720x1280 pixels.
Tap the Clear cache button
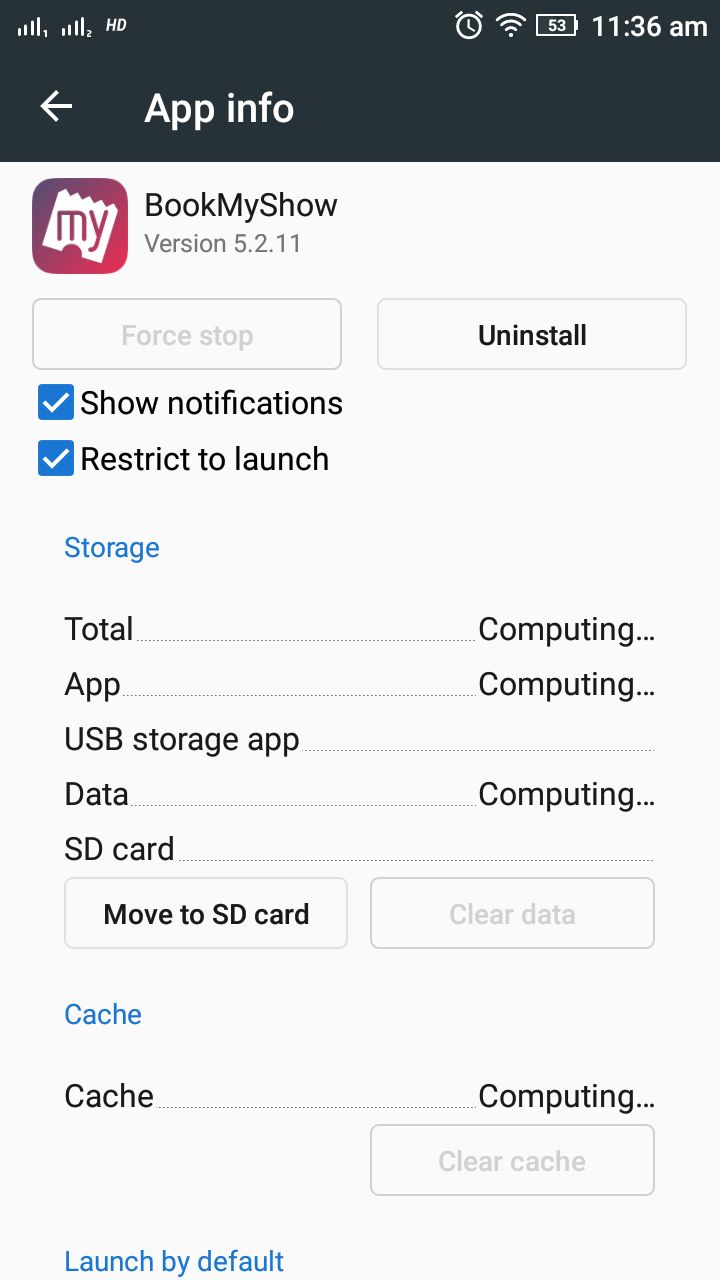tap(512, 1160)
